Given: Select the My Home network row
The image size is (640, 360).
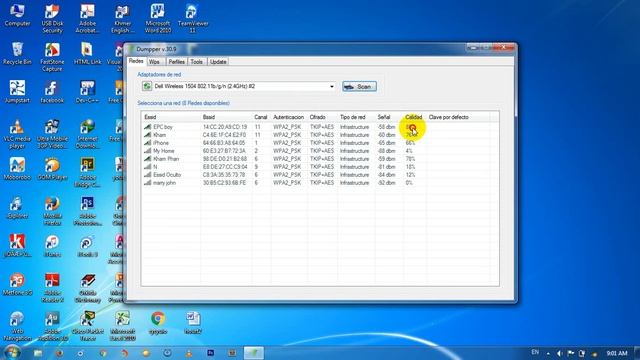Looking at the screenshot, I should click(x=320, y=151).
